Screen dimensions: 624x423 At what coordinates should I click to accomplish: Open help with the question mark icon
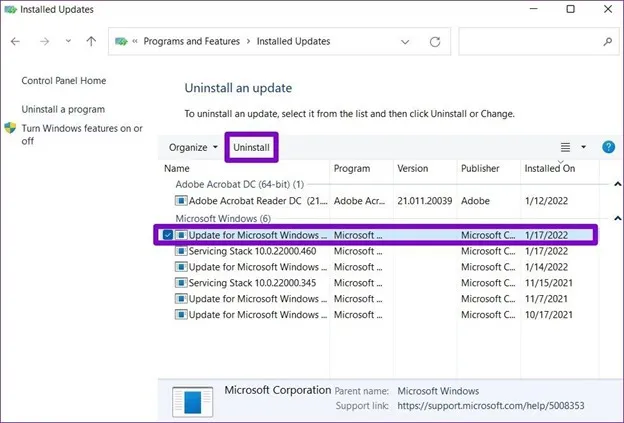click(608, 147)
